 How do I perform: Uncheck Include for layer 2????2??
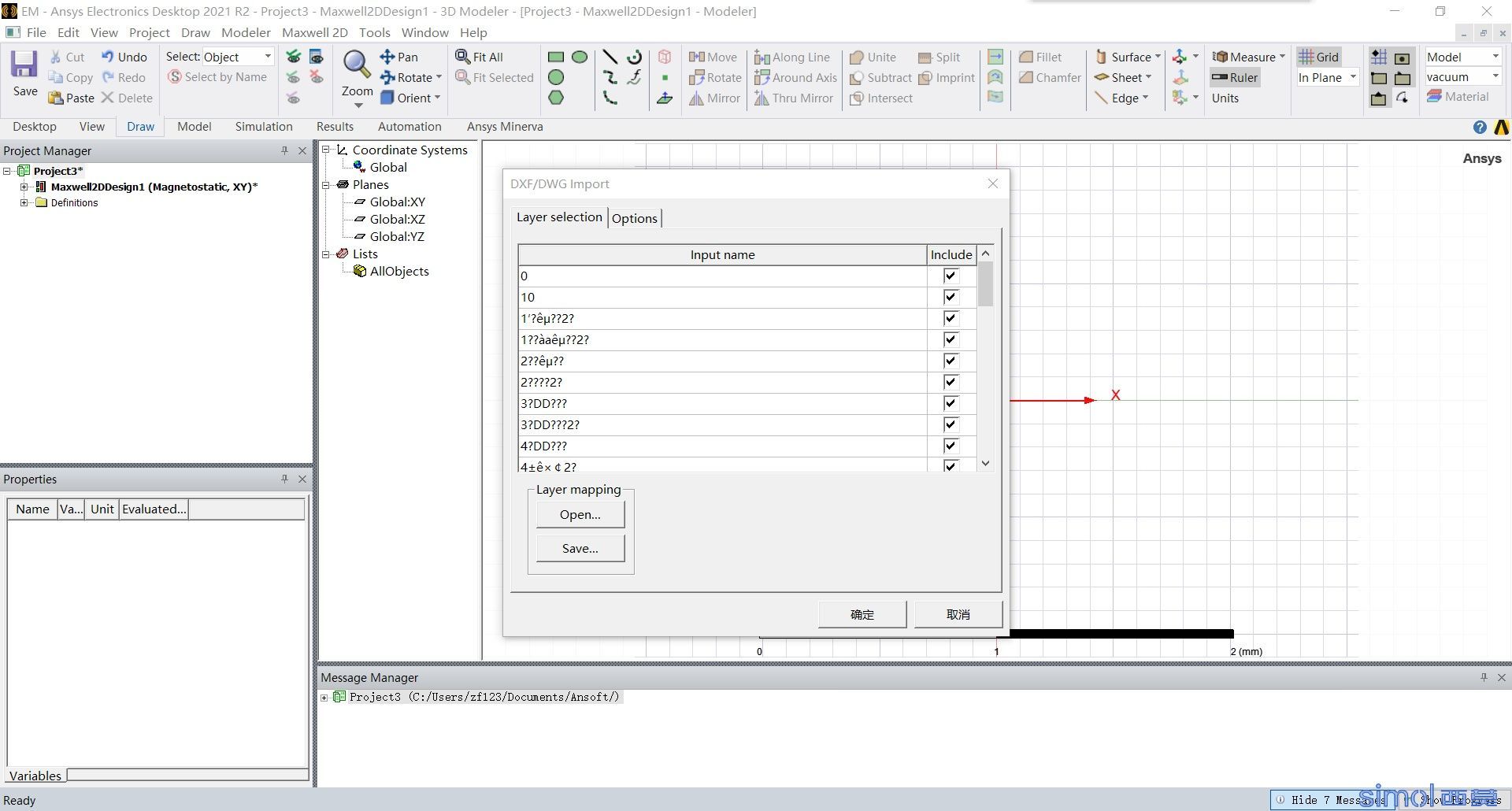click(x=951, y=382)
